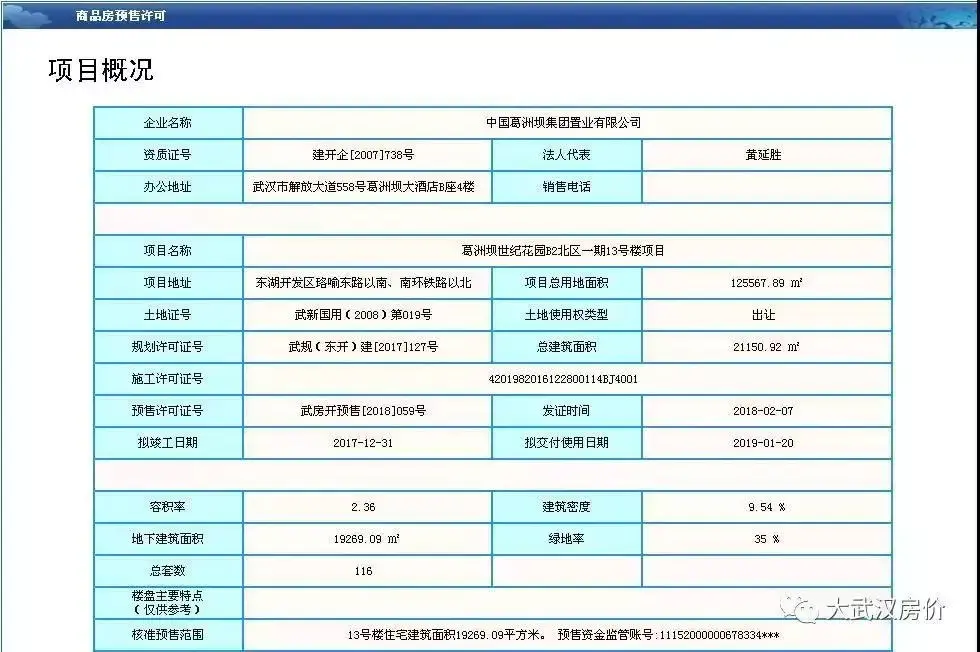
Task: Click the 办公地址 label cell
Action: 168,187
